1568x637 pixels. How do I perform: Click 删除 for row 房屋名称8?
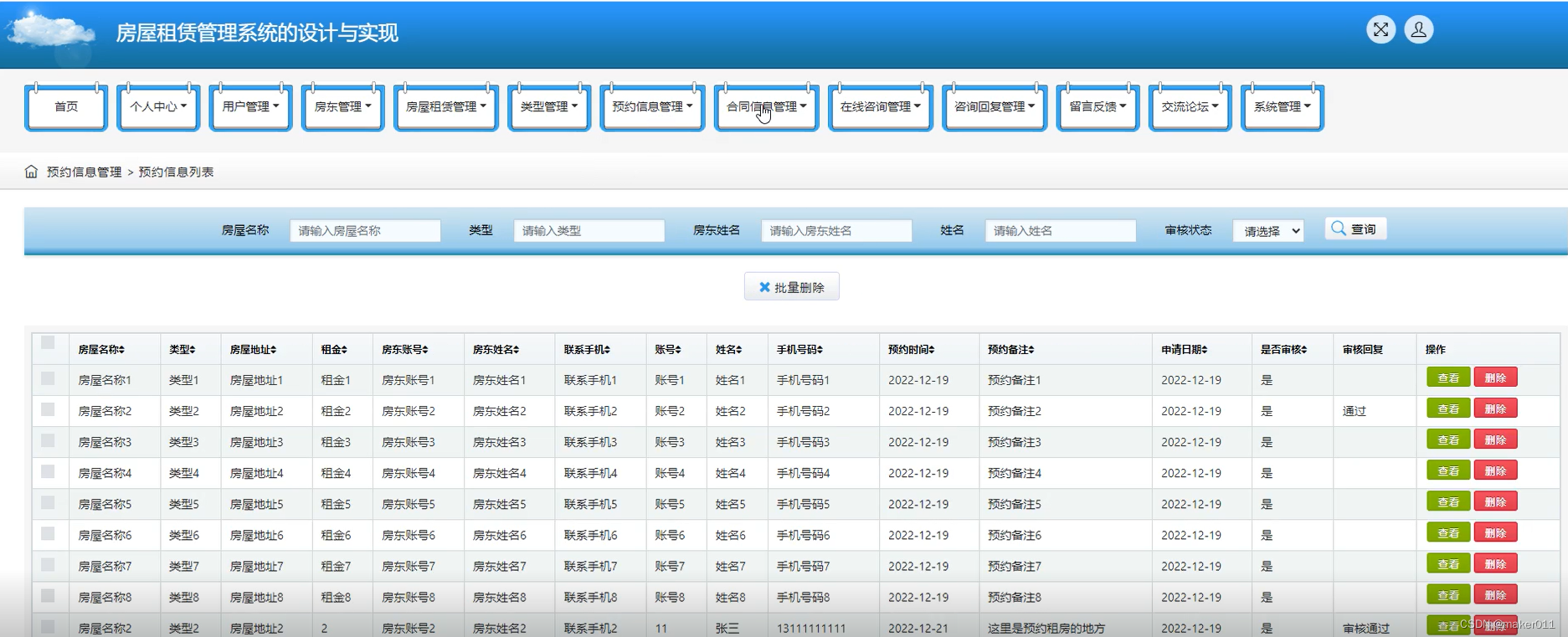click(x=1495, y=594)
